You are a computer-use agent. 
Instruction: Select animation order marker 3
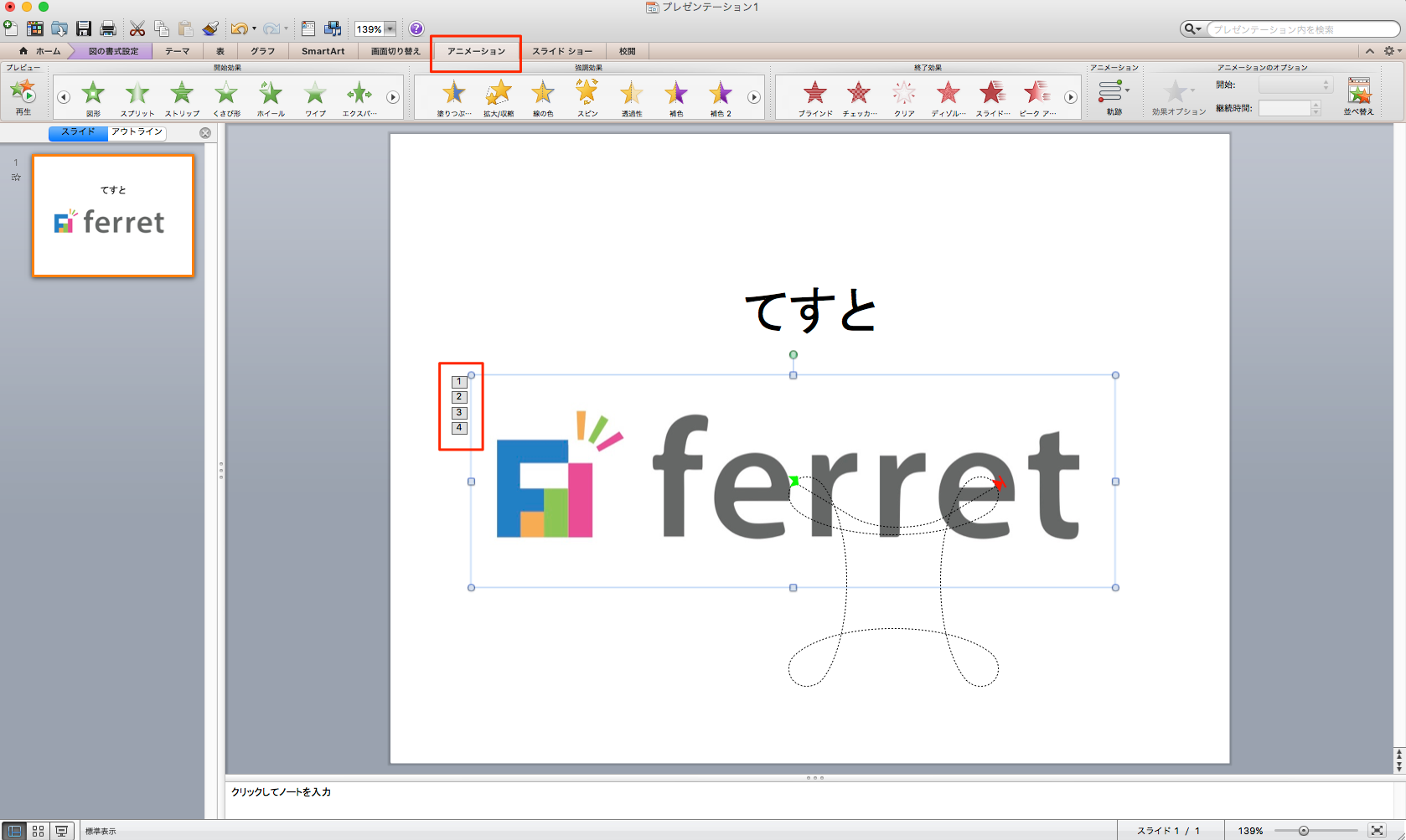point(459,412)
